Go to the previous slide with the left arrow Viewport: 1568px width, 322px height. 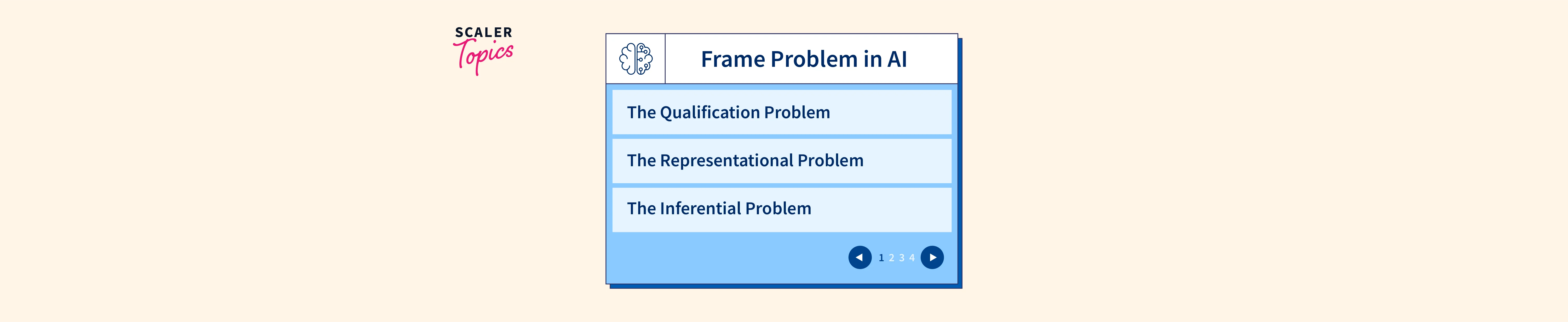[x=860, y=258]
